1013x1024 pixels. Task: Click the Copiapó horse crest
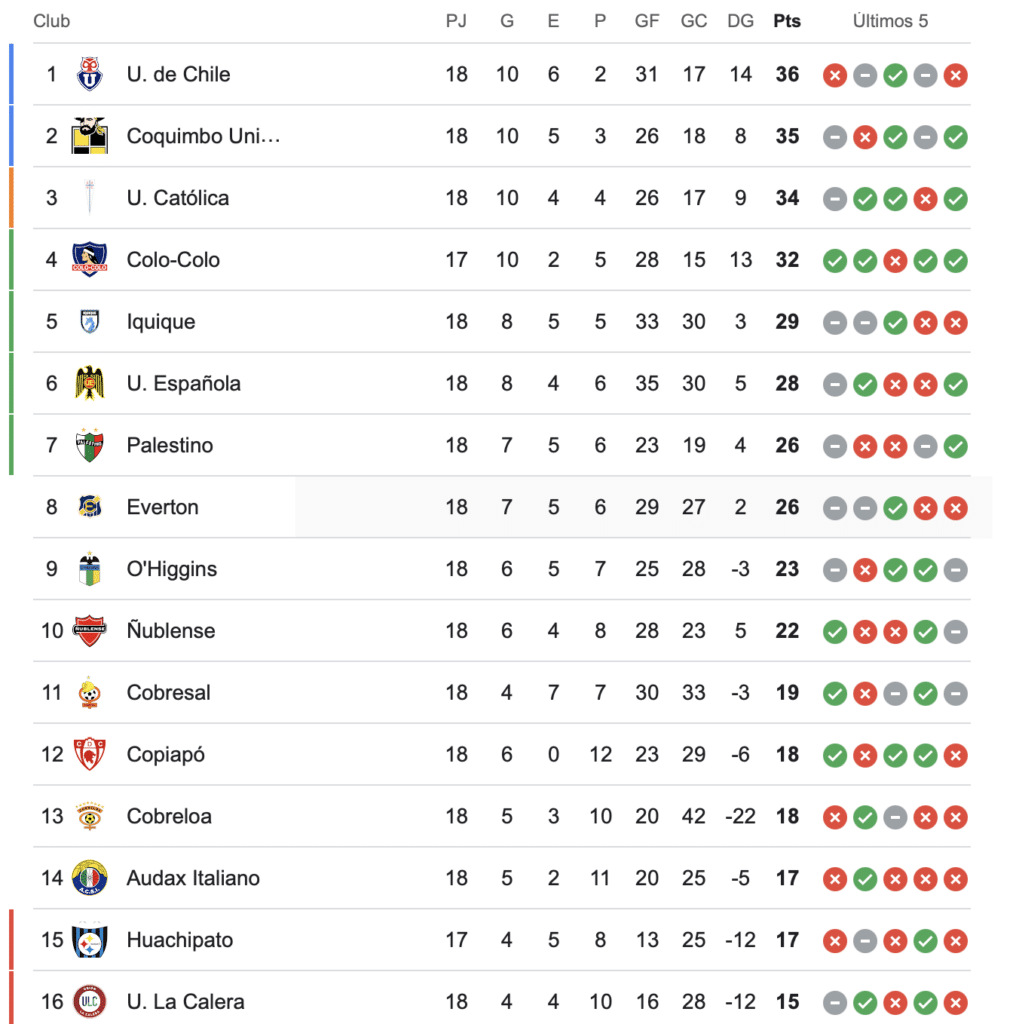click(x=90, y=754)
